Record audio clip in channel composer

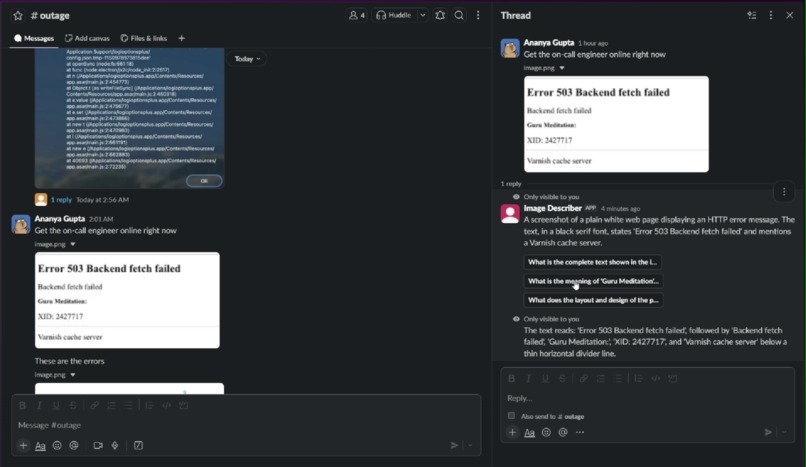pyautogui.click(x=115, y=445)
